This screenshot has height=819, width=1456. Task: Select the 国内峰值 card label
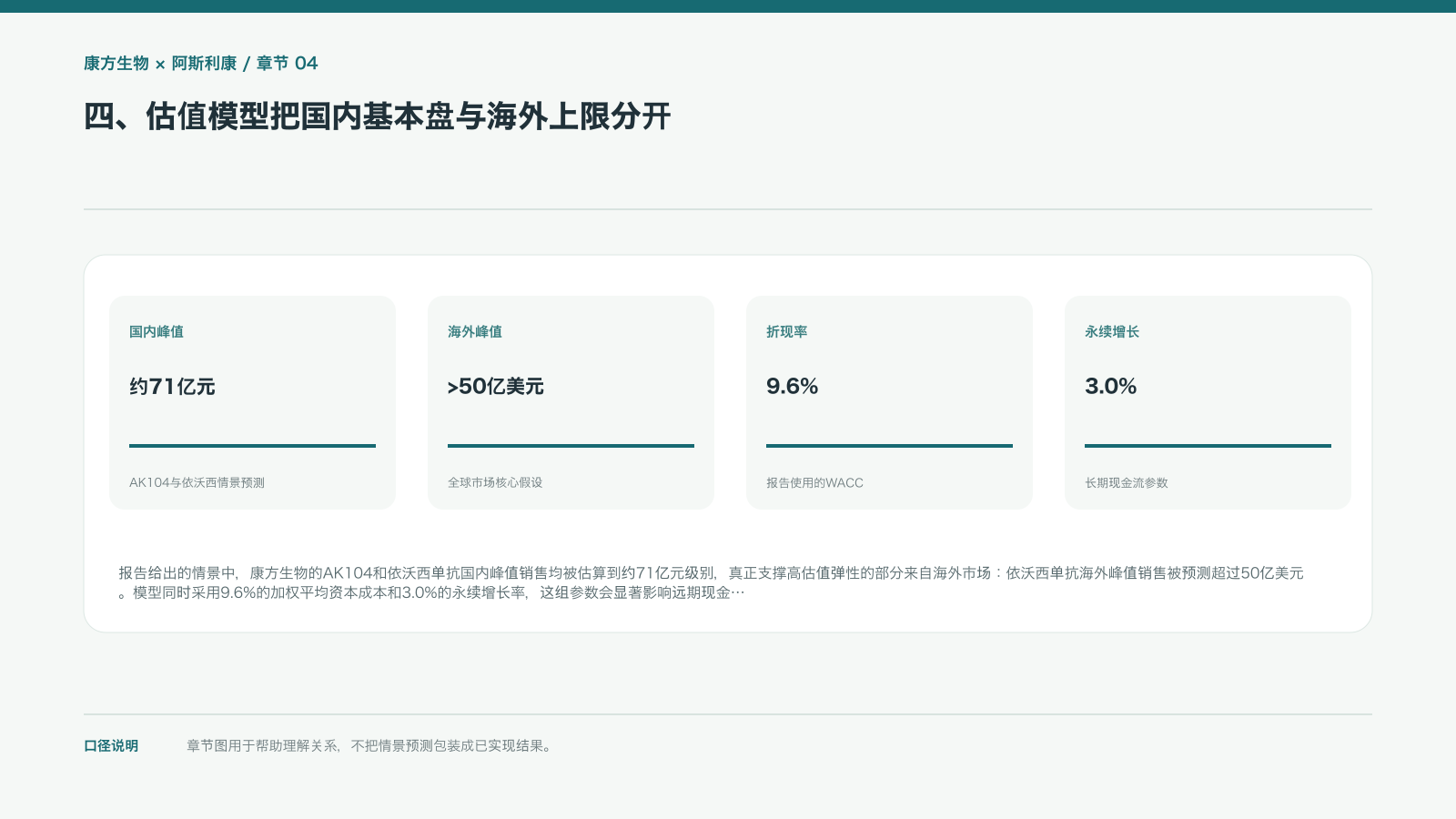pyautogui.click(x=157, y=332)
